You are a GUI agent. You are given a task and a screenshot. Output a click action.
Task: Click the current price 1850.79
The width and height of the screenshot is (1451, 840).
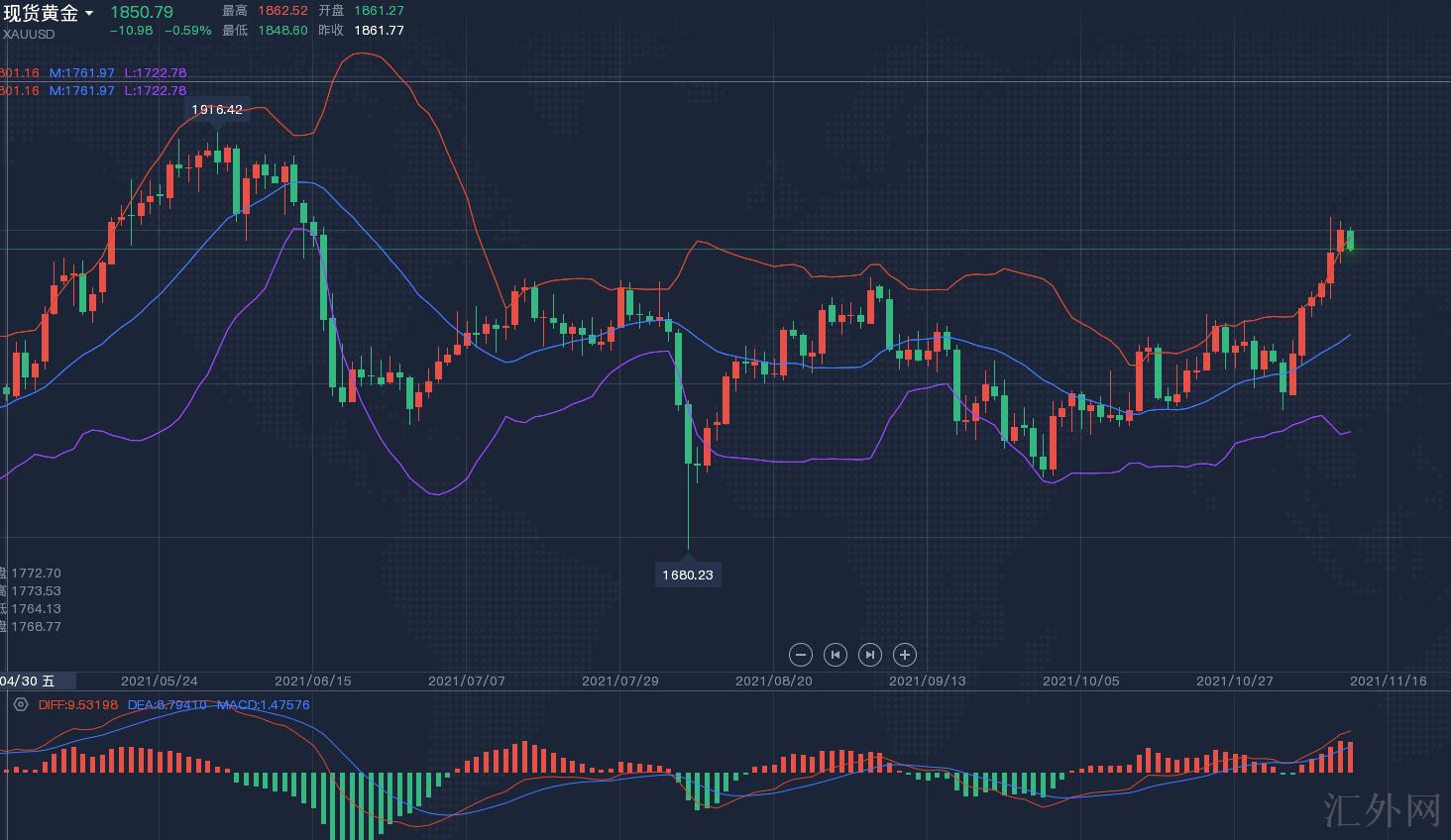(x=141, y=12)
